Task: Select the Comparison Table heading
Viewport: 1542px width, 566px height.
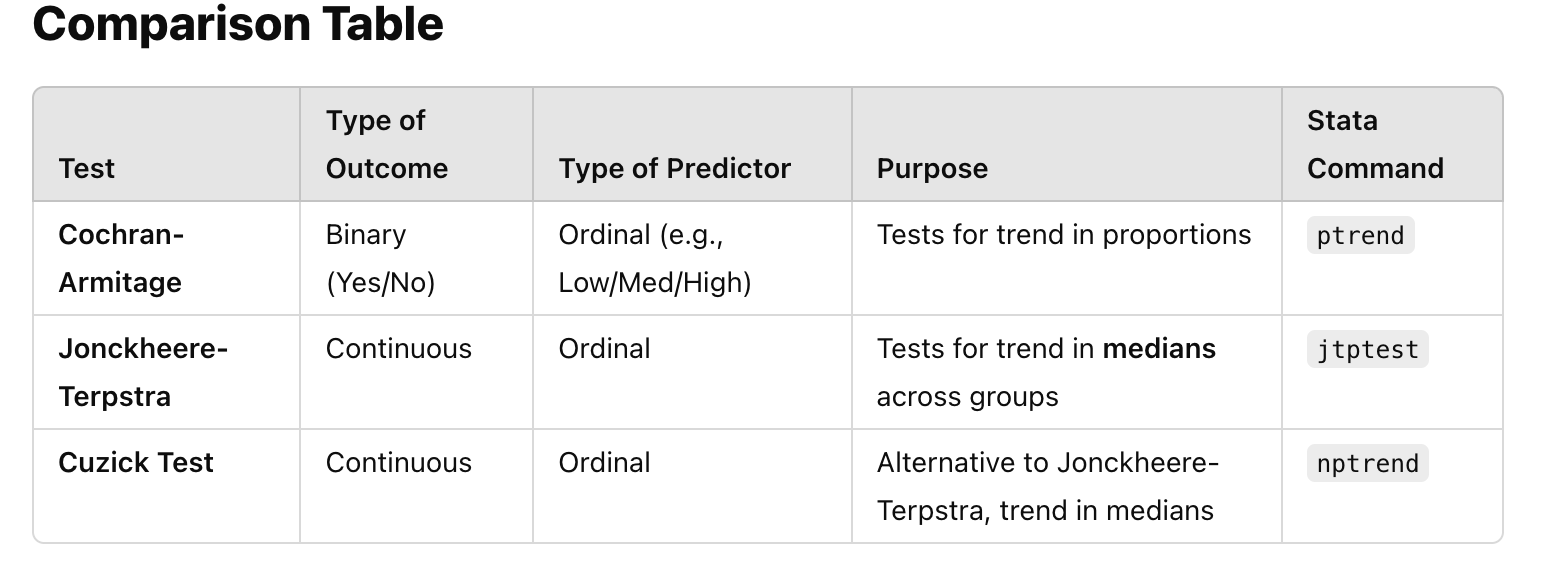Action: (x=238, y=23)
